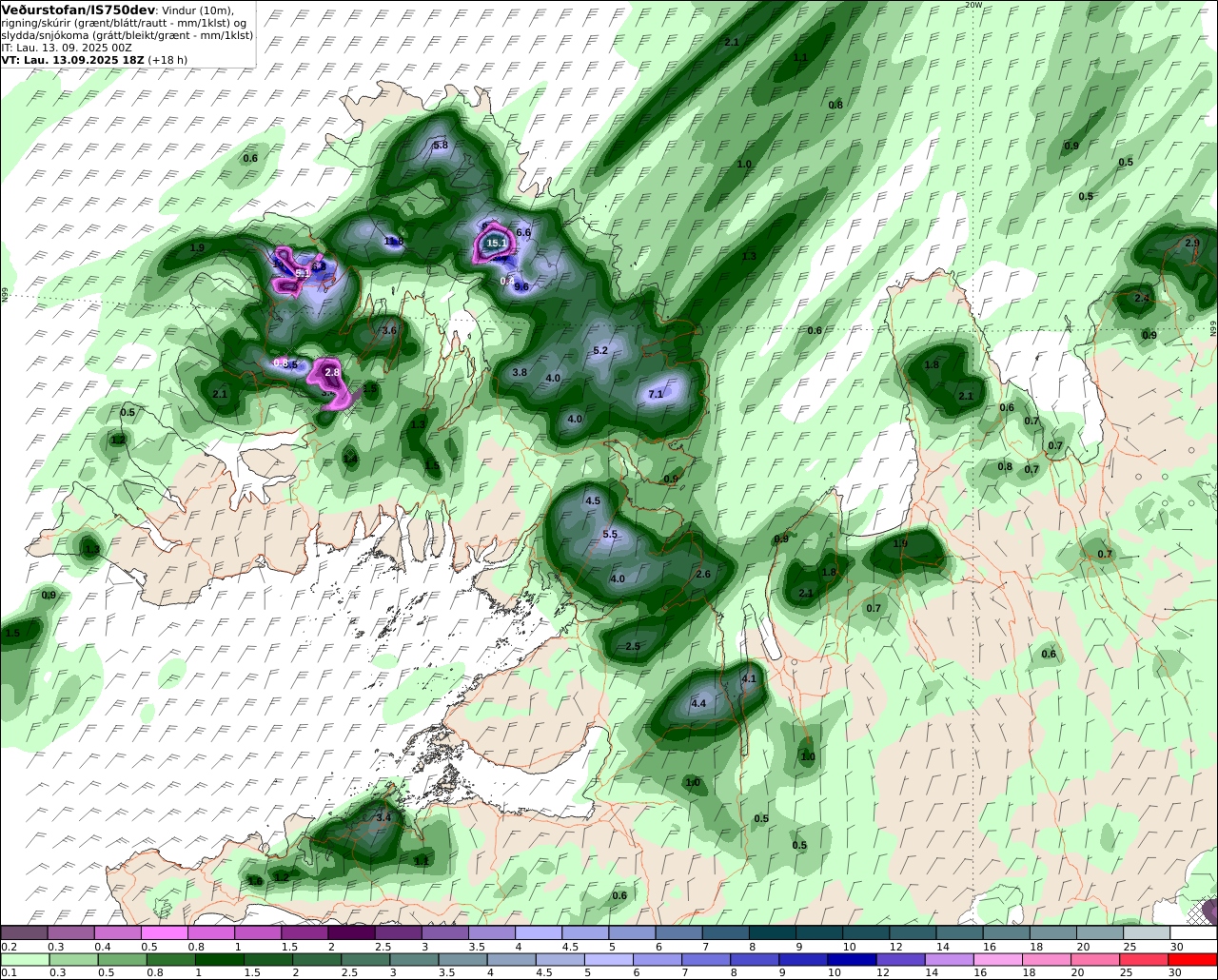Viewport: 1218px width, 980px height.
Task: Click the 4.4 precipitation value on map
Action: pyautogui.click(x=698, y=703)
